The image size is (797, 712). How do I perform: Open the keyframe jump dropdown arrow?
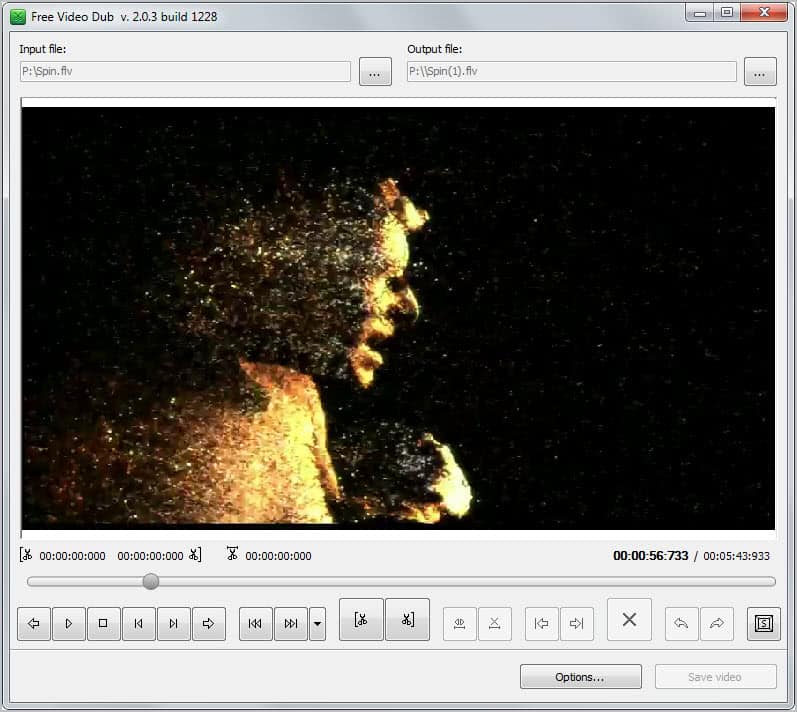pyautogui.click(x=317, y=624)
